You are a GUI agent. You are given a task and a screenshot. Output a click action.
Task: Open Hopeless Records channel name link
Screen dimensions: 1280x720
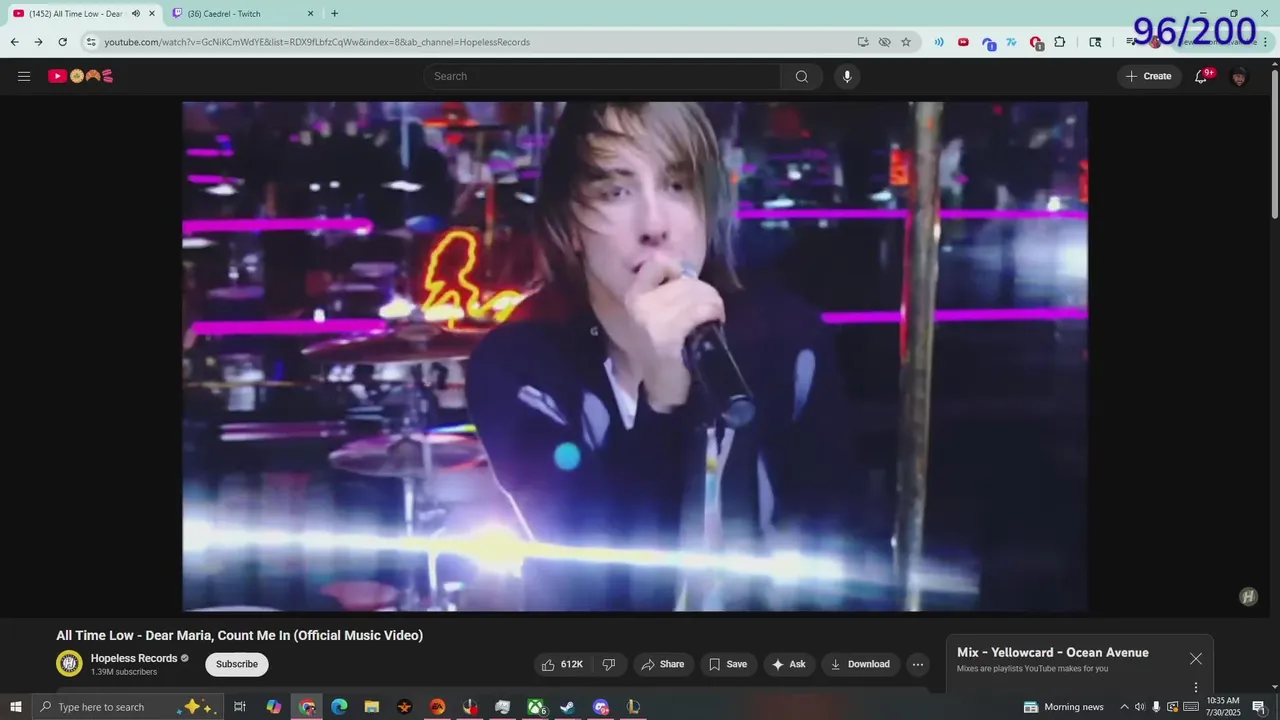(x=134, y=658)
